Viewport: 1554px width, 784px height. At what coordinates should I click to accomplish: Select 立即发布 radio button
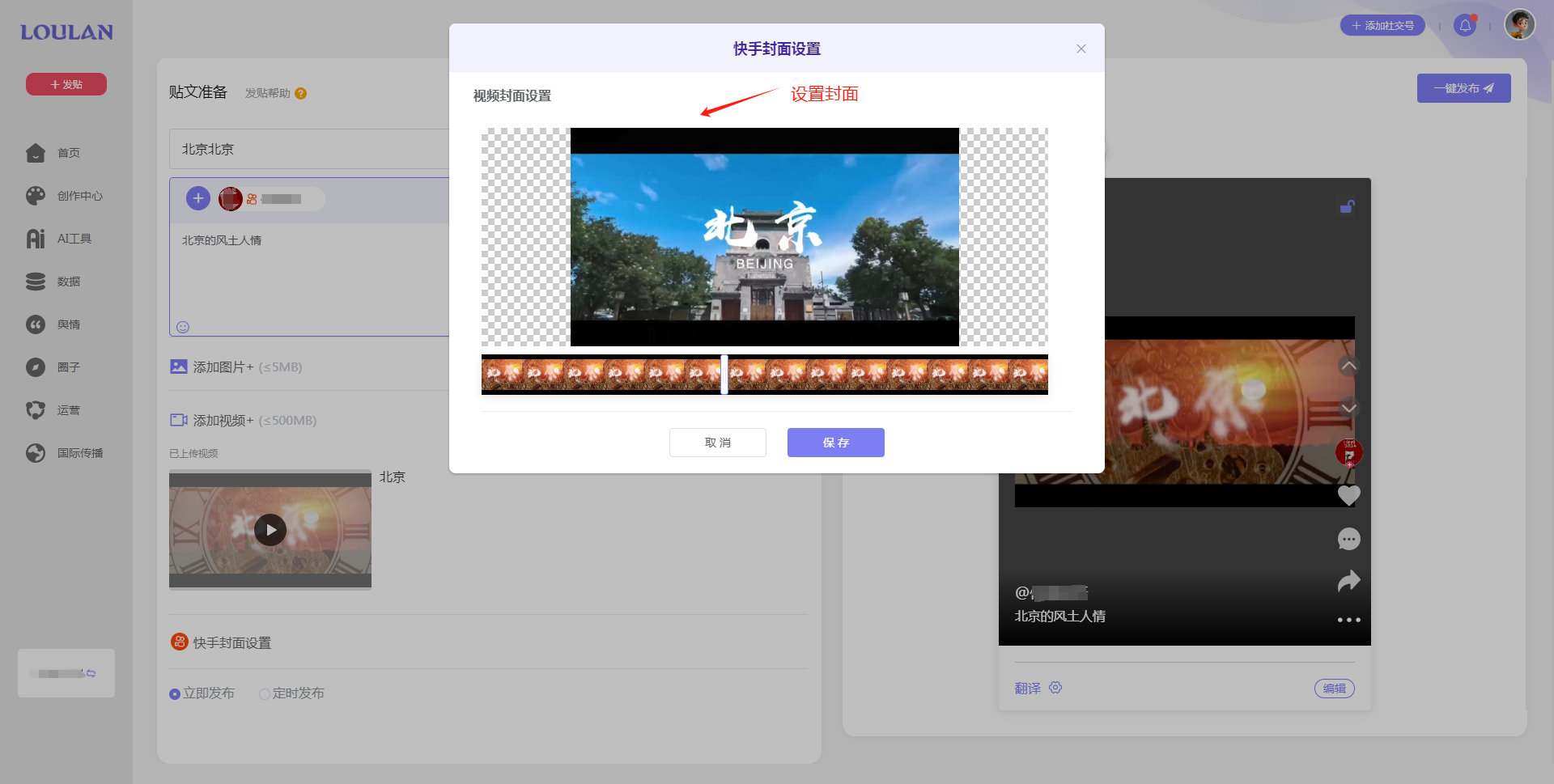175,694
